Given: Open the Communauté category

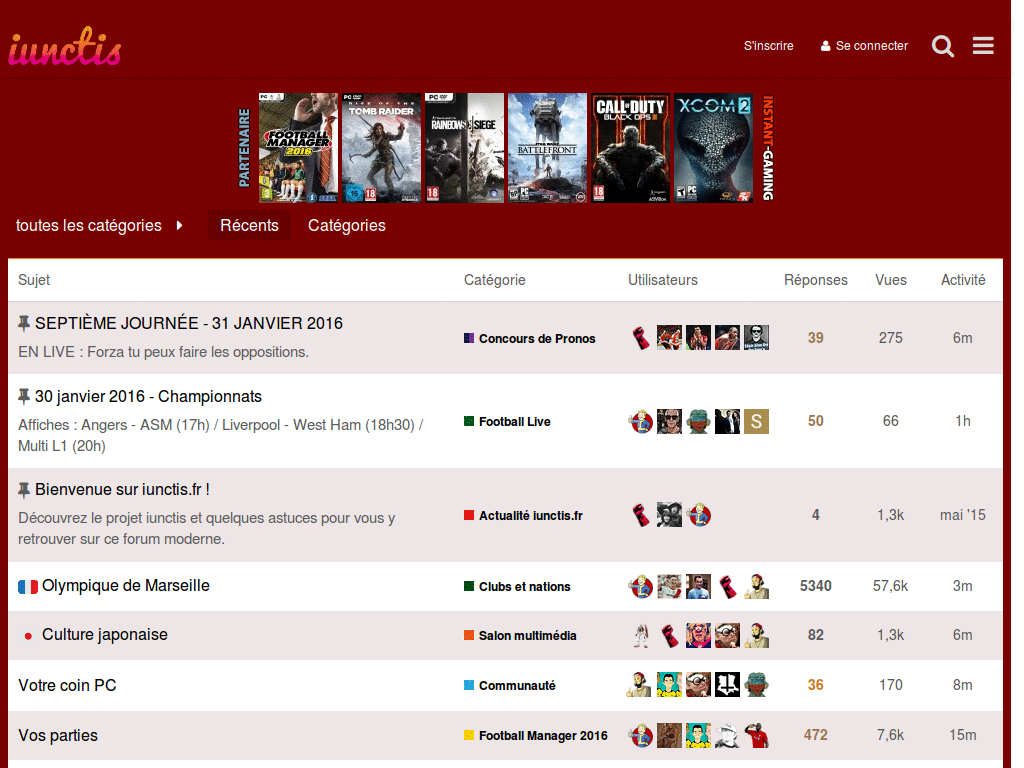Looking at the screenshot, I should coord(510,685).
